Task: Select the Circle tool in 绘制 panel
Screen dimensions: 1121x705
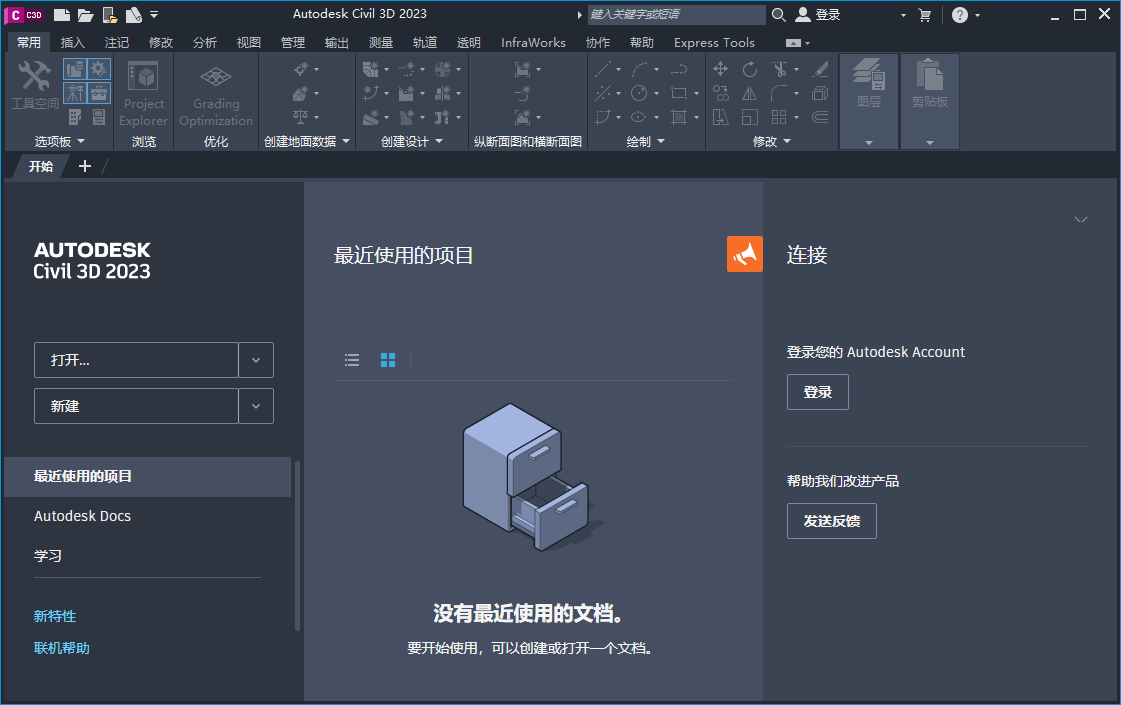Action: (640, 93)
